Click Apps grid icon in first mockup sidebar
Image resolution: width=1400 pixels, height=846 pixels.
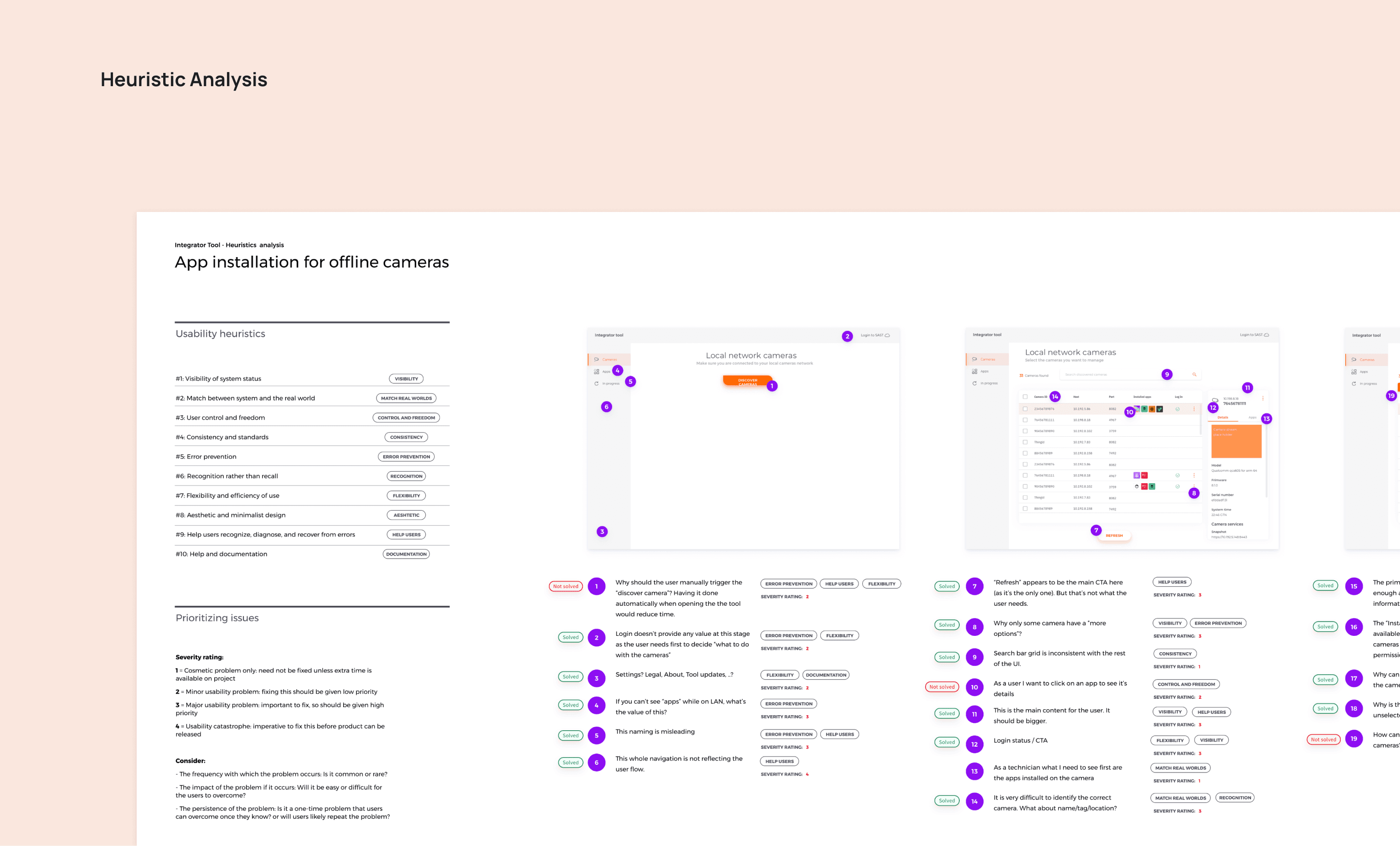597,371
